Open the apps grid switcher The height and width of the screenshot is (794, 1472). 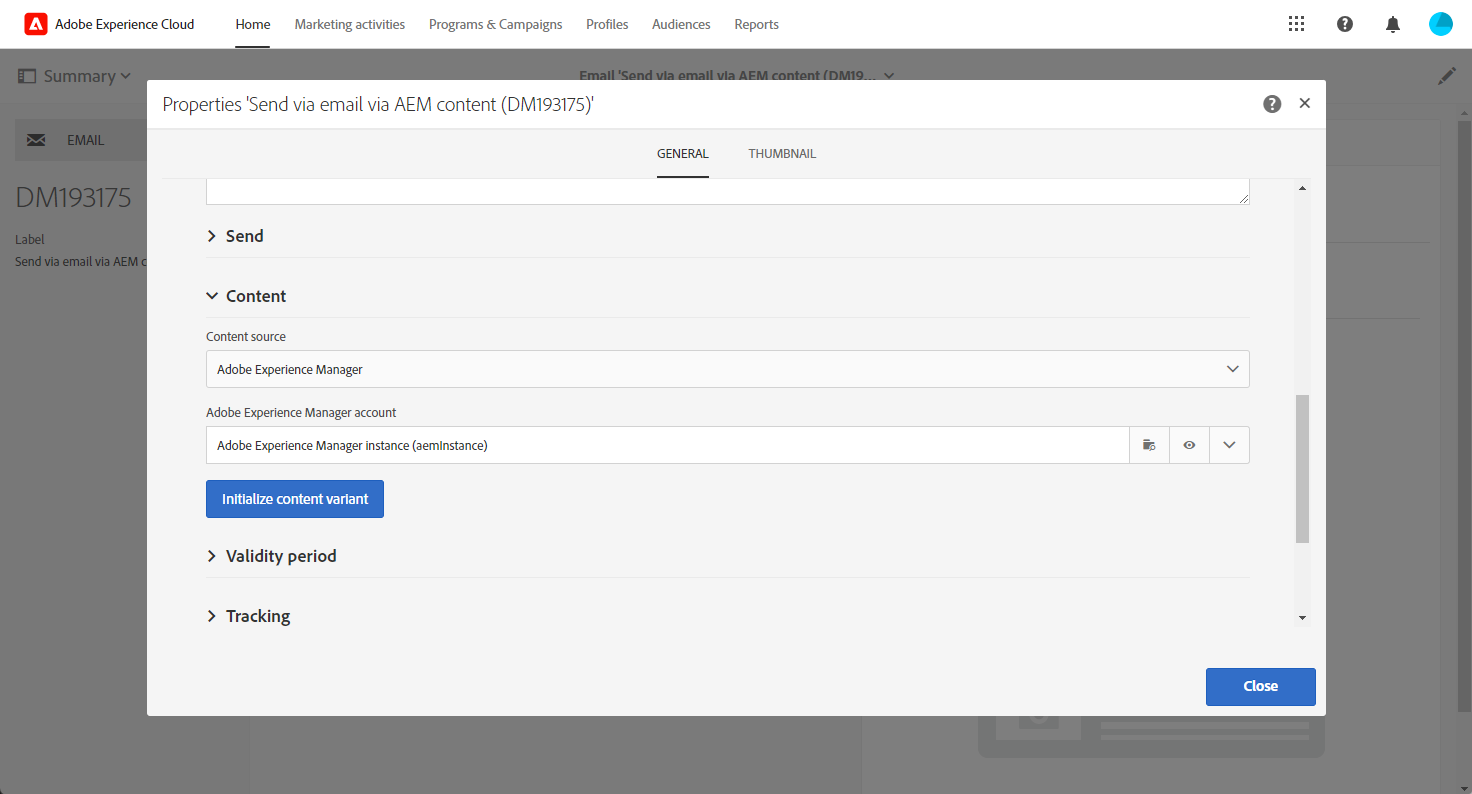click(x=1297, y=24)
